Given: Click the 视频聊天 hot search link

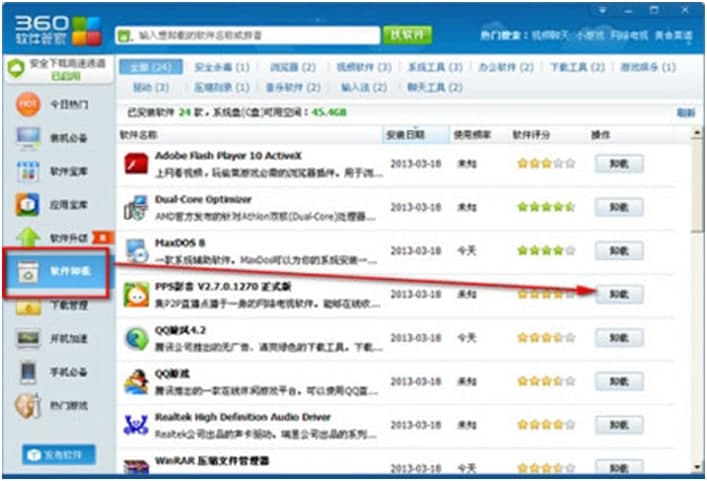Looking at the screenshot, I should [551, 35].
